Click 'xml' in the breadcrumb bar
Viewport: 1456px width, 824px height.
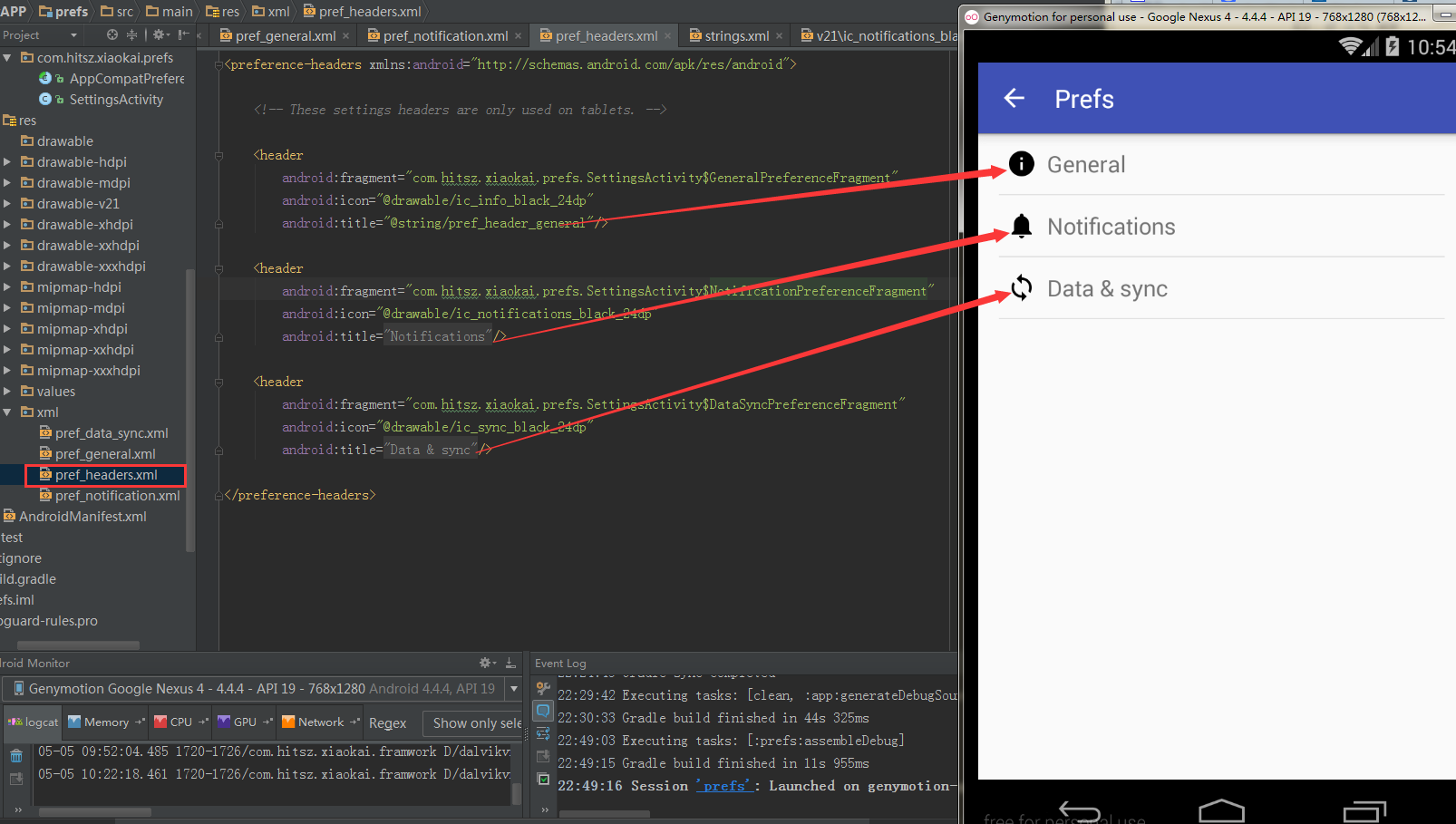(x=271, y=12)
